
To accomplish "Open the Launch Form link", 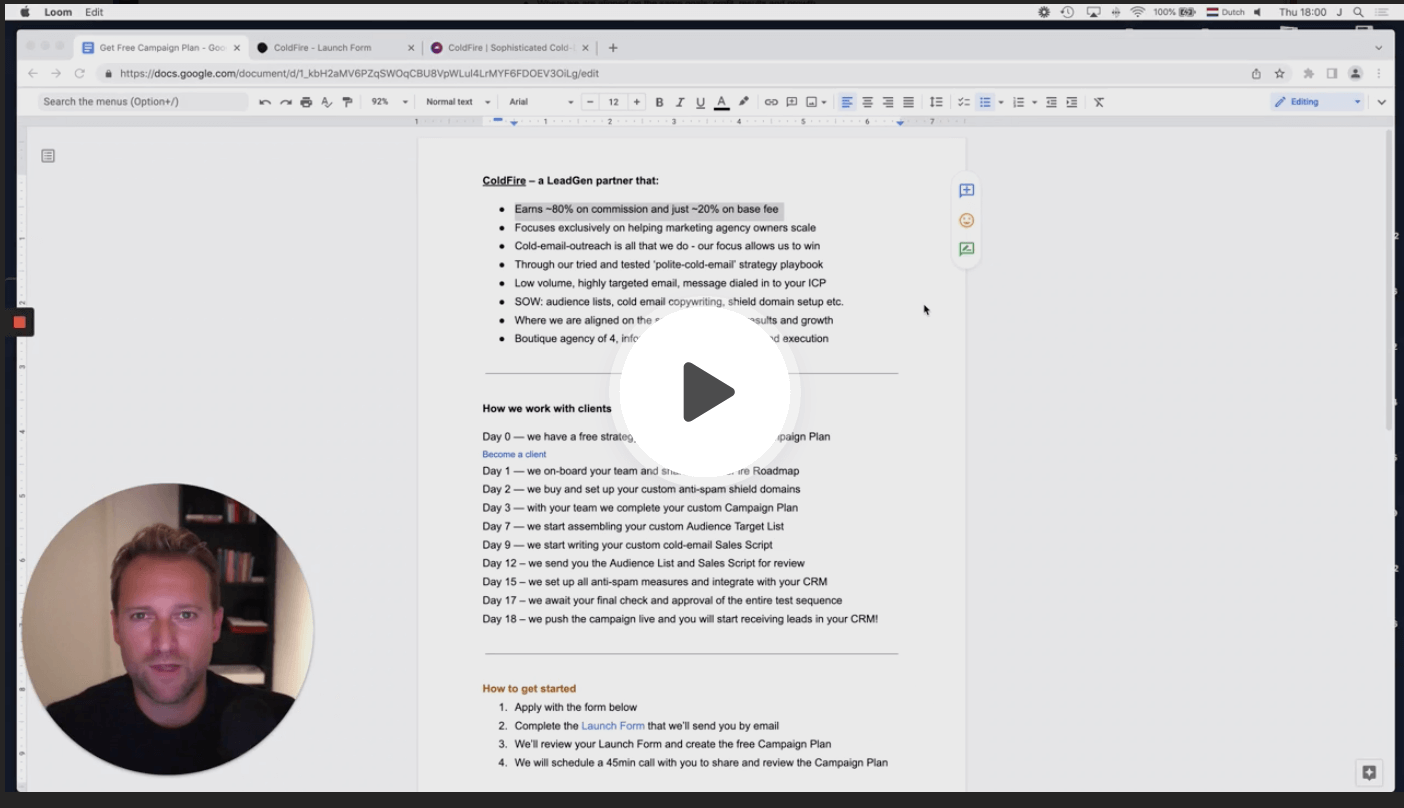I will 613,726.
